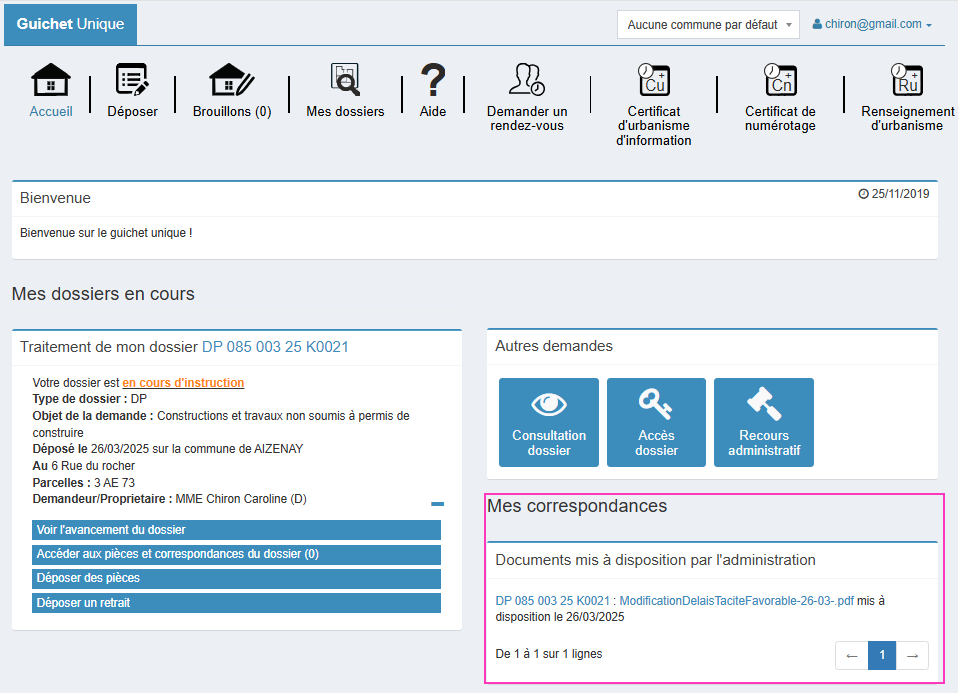Open Certificat de numérotage icon
Image resolution: width=958 pixels, height=693 pixels.
pyautogui.click(x=780, y=80)
